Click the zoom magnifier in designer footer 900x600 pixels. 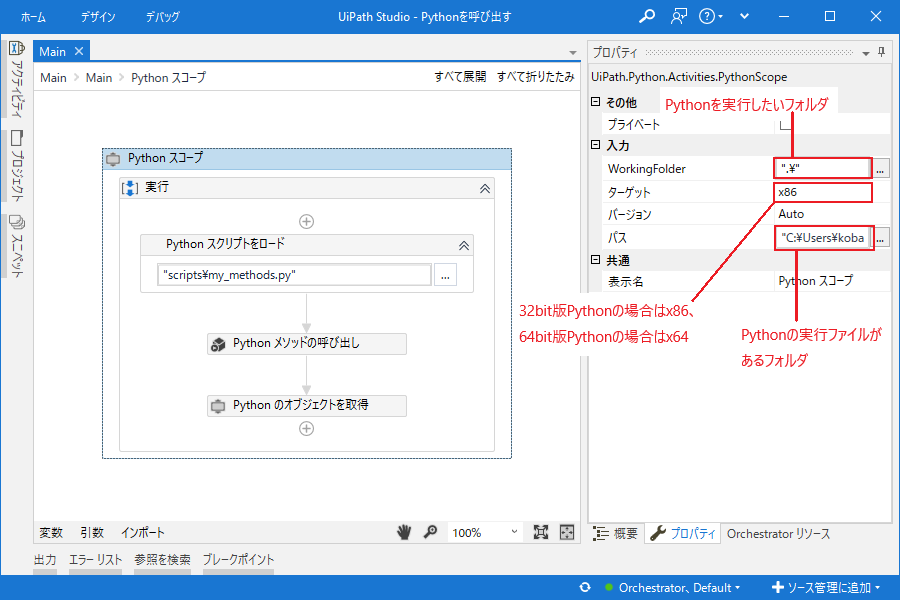(430, 532)
